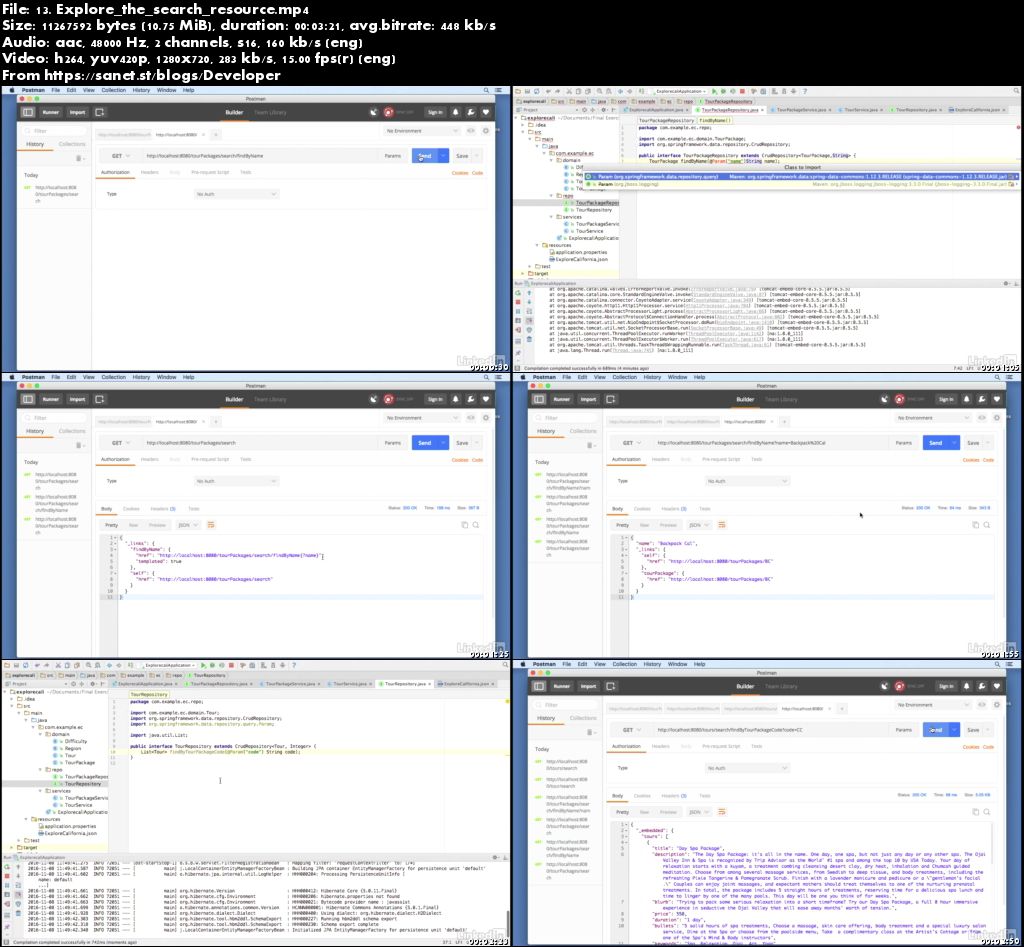Image resolution: width=1024 pixels, height=947 pixels.
Task: Open GET method dropdown in top-left Postman frame
Action: [120, 156]
